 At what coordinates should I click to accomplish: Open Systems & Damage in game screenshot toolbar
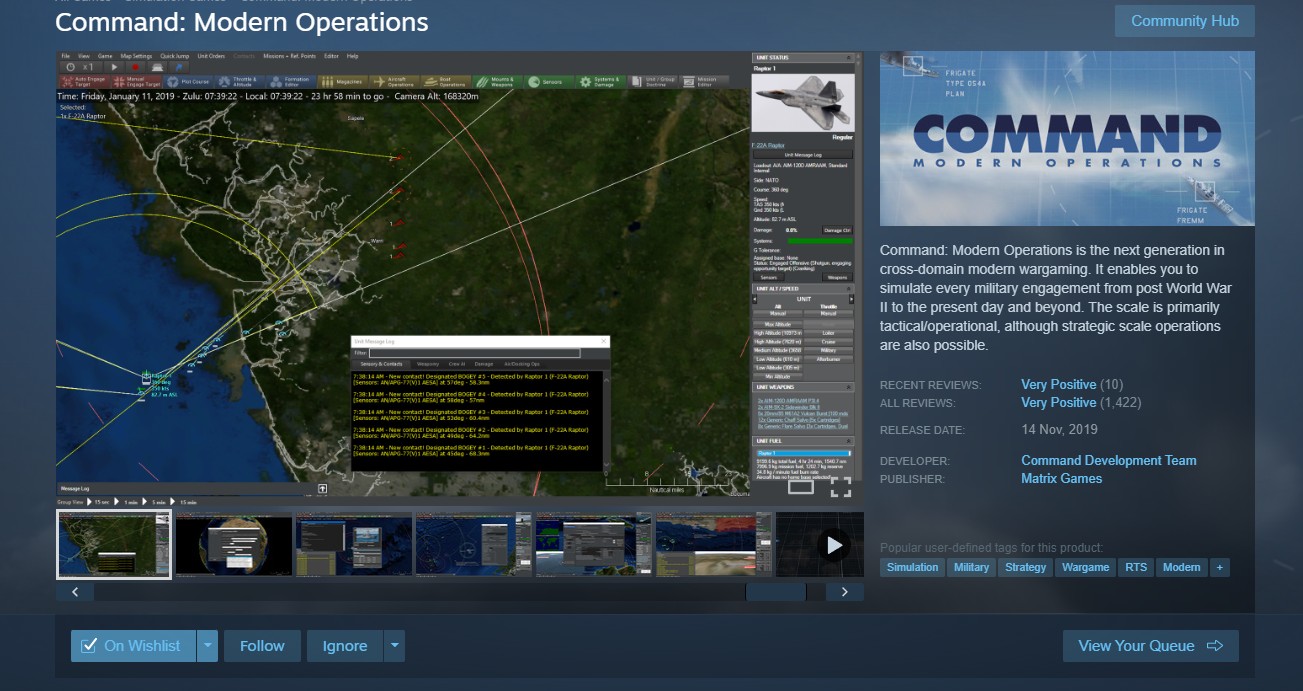click(600, 81)
